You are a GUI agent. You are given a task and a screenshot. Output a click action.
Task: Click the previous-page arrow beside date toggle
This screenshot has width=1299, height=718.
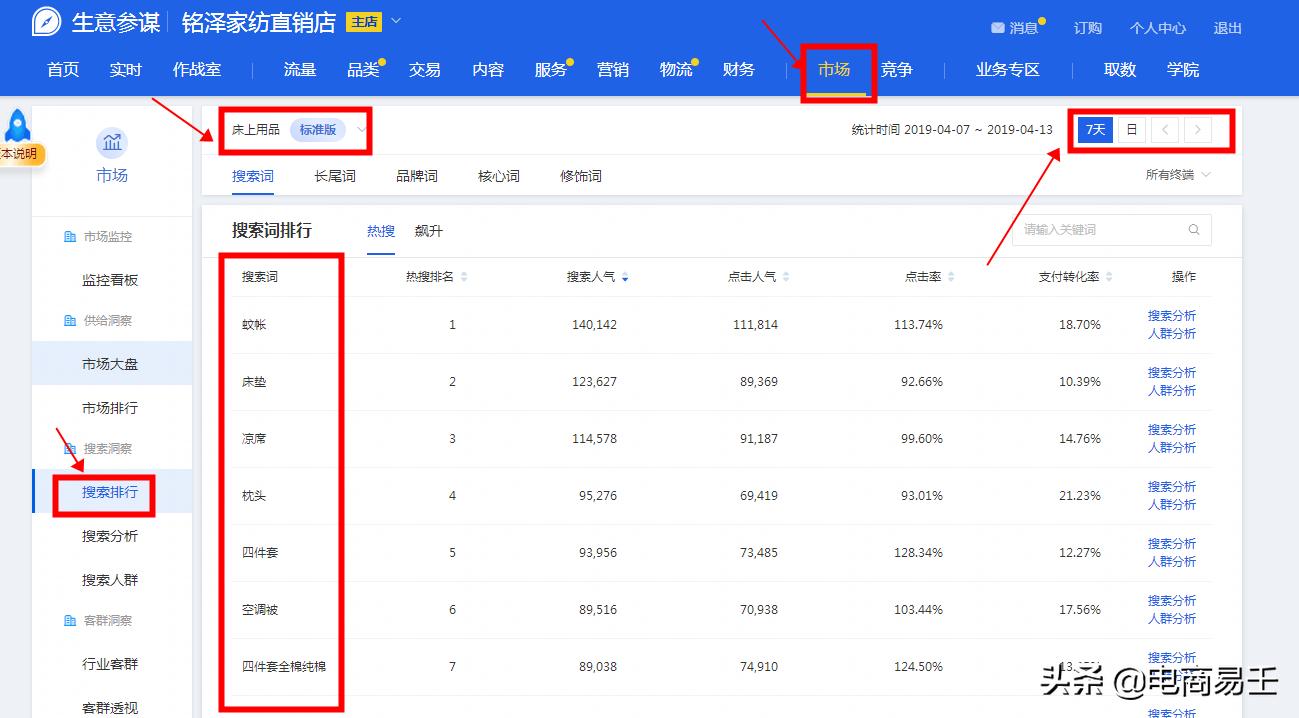click(1166, 130)
